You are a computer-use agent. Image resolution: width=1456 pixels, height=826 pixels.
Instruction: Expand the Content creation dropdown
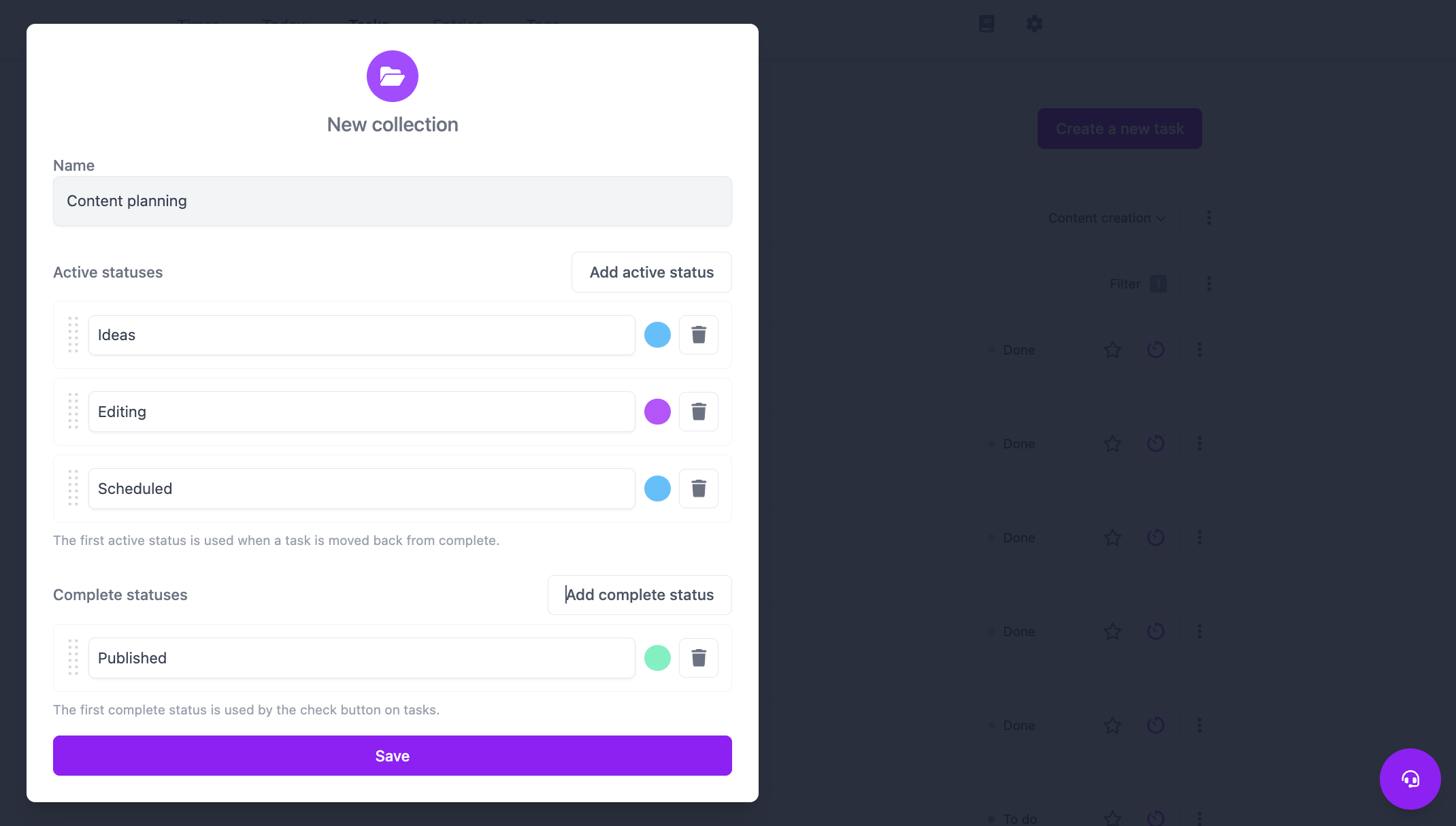tap(1107, 218)
